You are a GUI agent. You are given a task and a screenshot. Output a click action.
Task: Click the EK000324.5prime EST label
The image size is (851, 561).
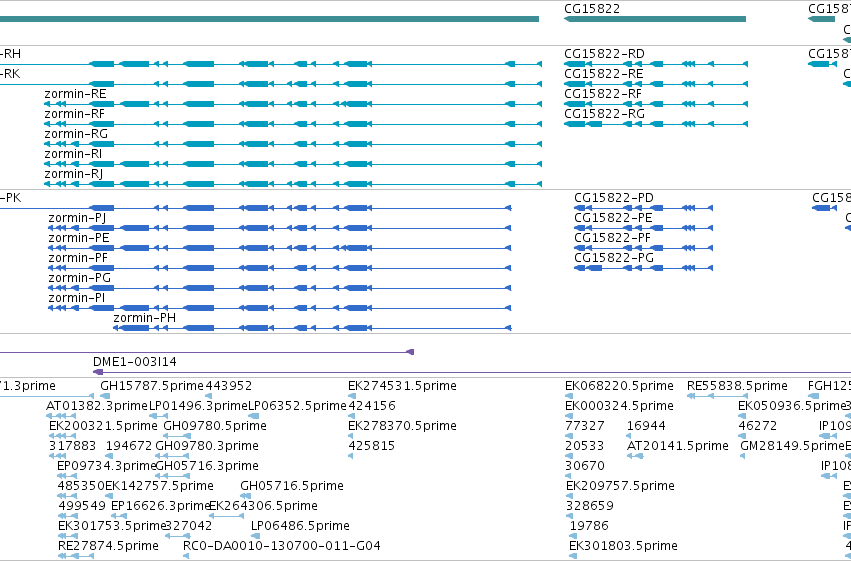click(x=619, y=406)
